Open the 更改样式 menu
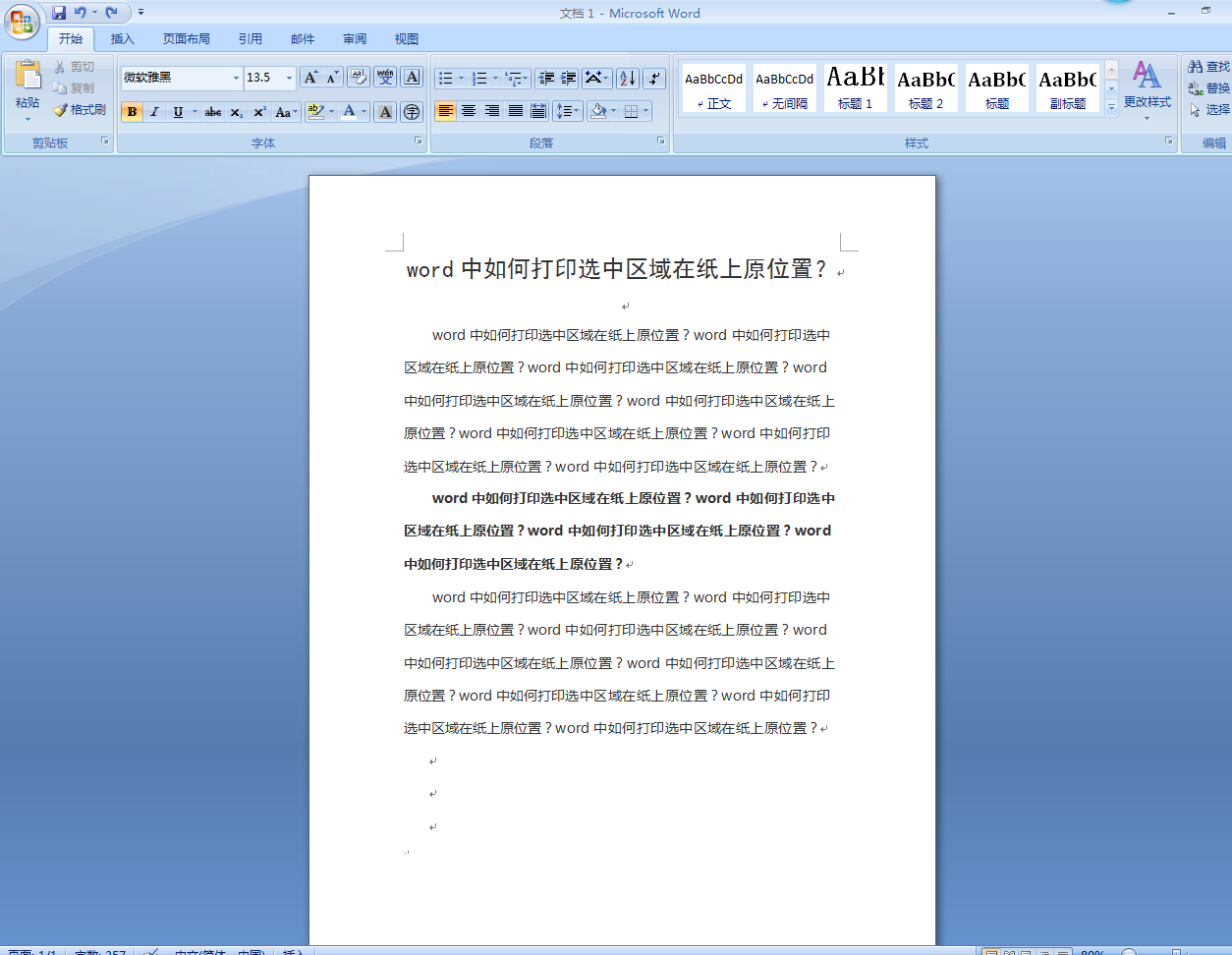The width and height of the screenshot is (1232, 955). pos(1147,88)
